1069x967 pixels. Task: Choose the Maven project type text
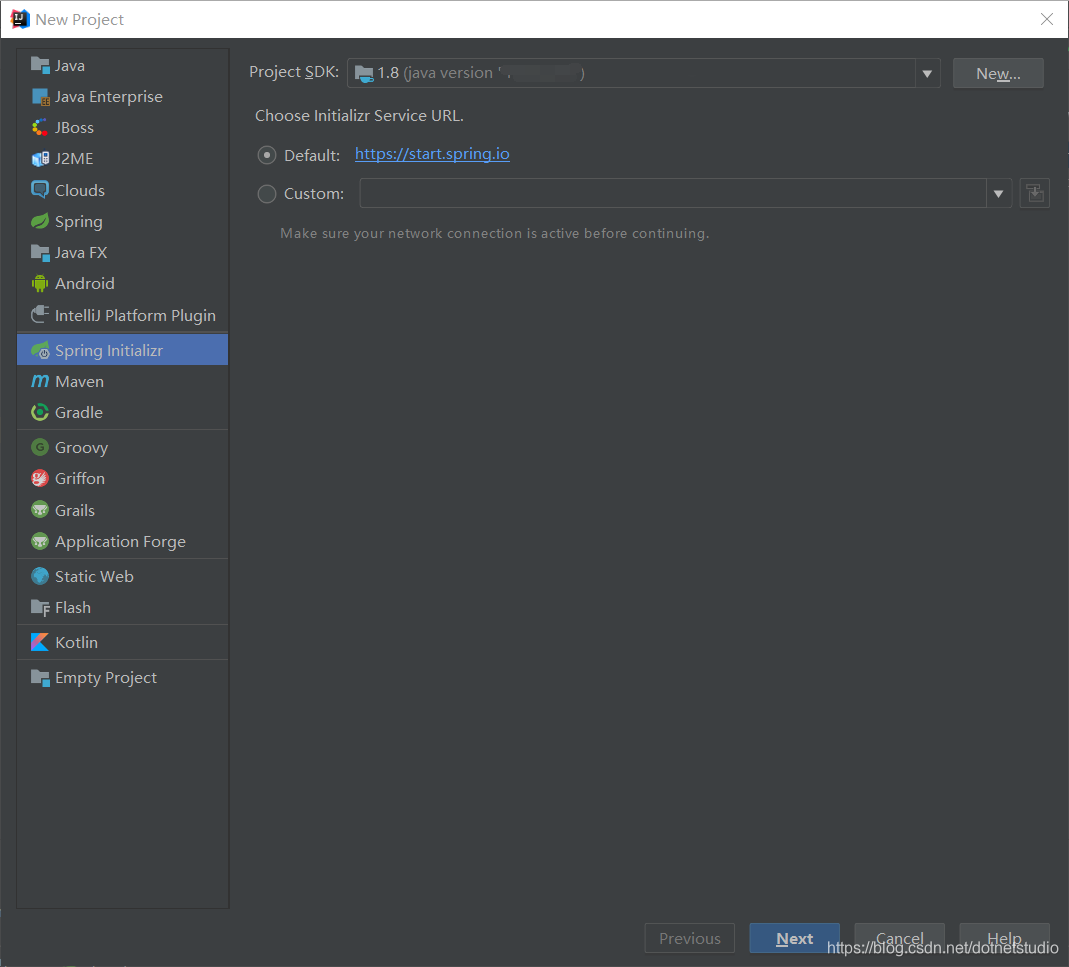pos(79,381)
